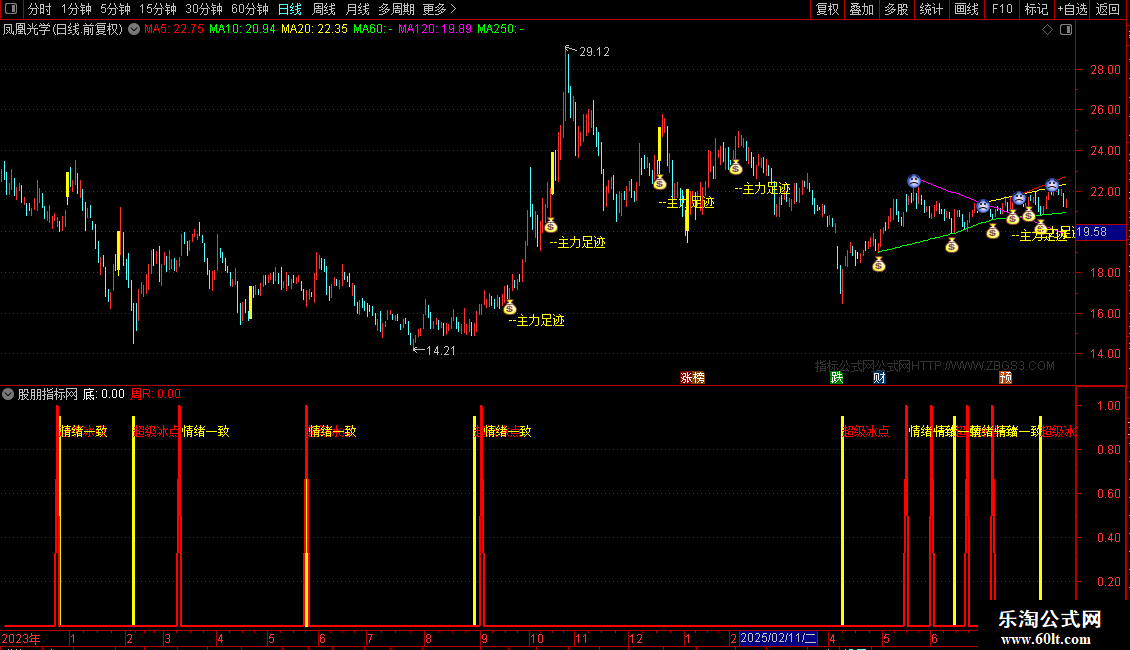Click the 14.21 low price label
The image size is (1130, 650).
[440, 351]
